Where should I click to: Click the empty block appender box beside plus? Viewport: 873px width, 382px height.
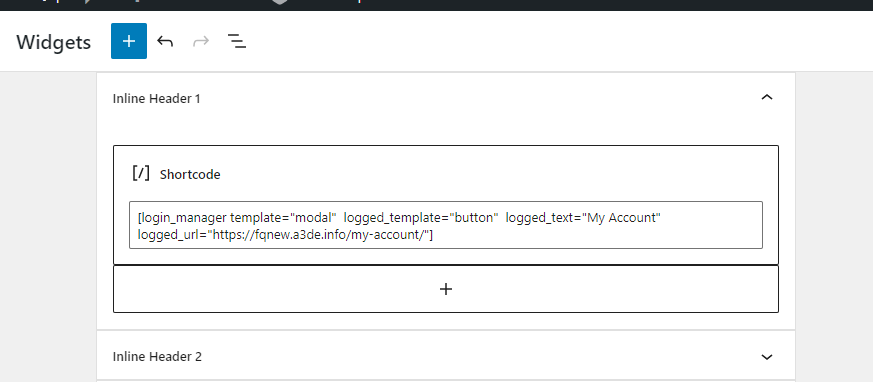tap(612, 289)
